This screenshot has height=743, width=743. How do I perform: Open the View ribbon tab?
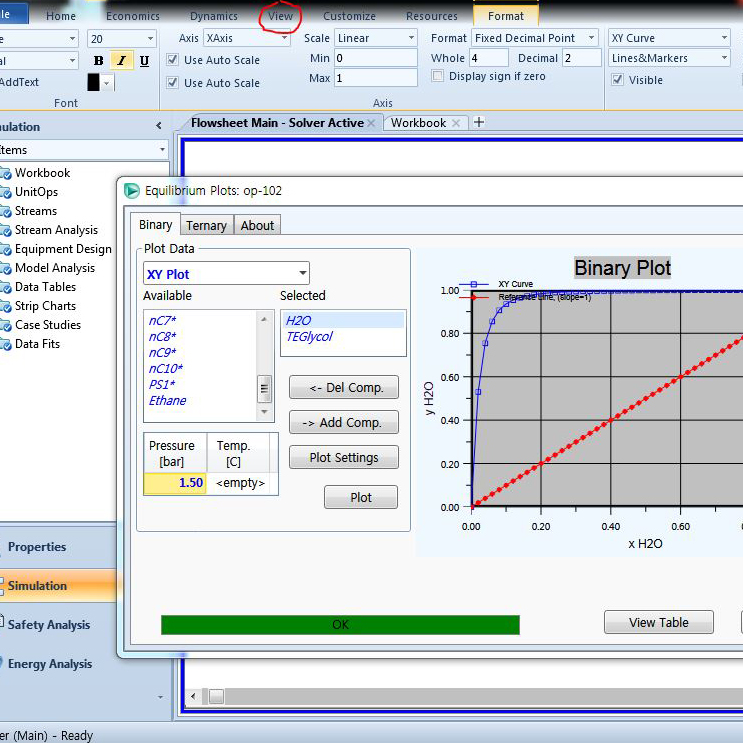click(x=280, y=16)
